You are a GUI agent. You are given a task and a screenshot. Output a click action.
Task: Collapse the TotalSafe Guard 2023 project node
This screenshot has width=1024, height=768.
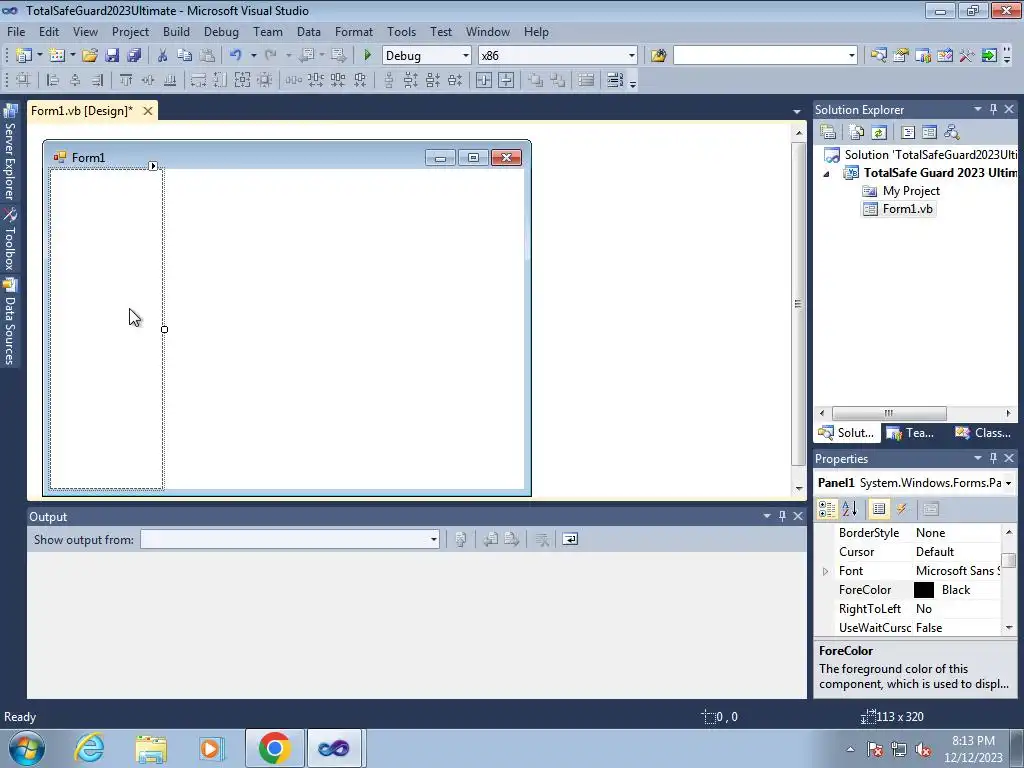point(827,174)
